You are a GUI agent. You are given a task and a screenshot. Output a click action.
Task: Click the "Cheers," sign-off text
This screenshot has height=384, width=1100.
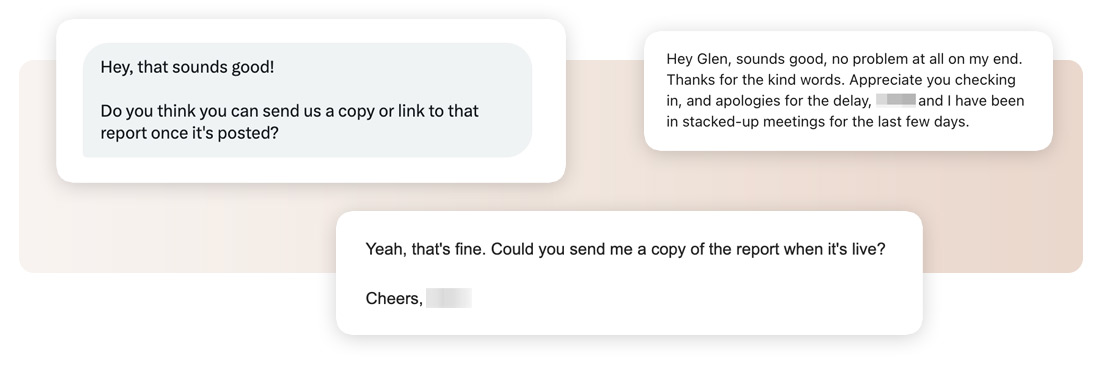pos(394,299)
